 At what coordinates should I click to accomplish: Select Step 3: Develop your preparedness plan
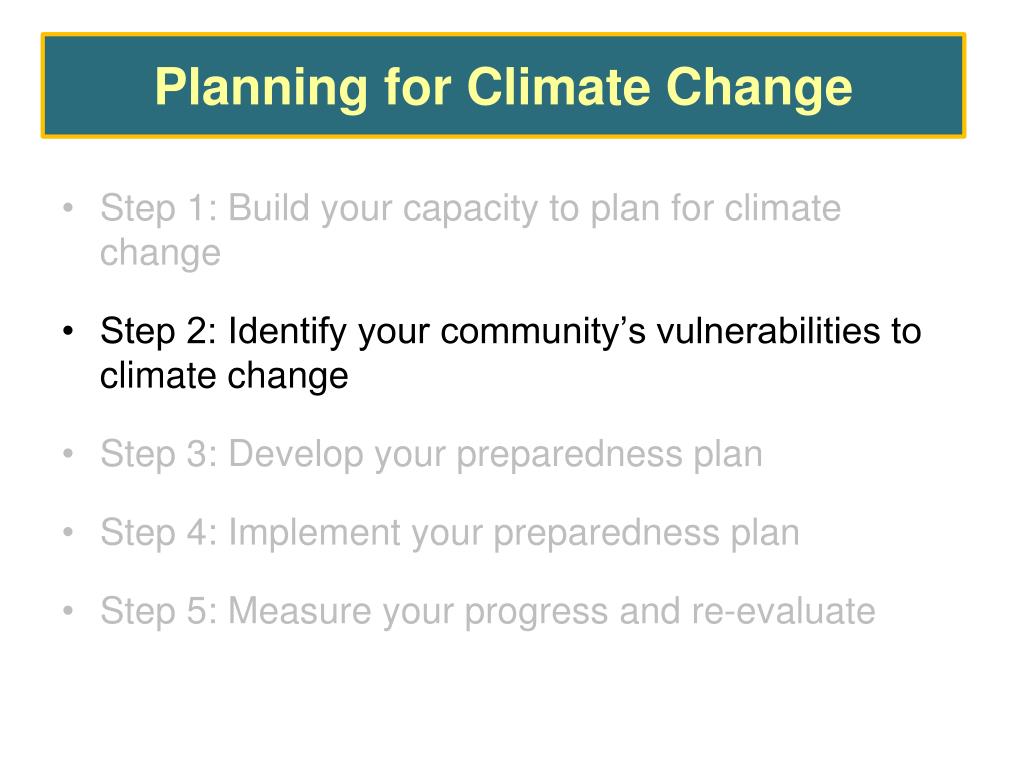tap(431, 455)
